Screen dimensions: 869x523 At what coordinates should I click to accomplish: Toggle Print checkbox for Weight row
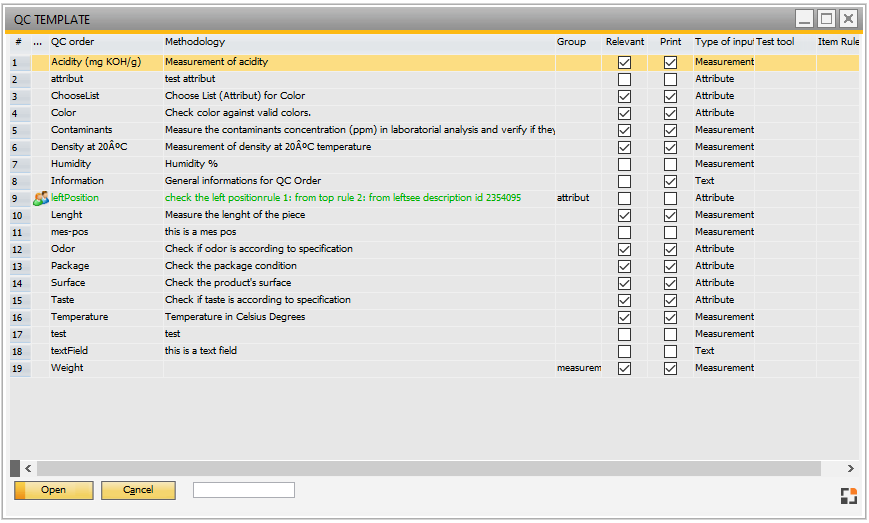coord(670,368)
